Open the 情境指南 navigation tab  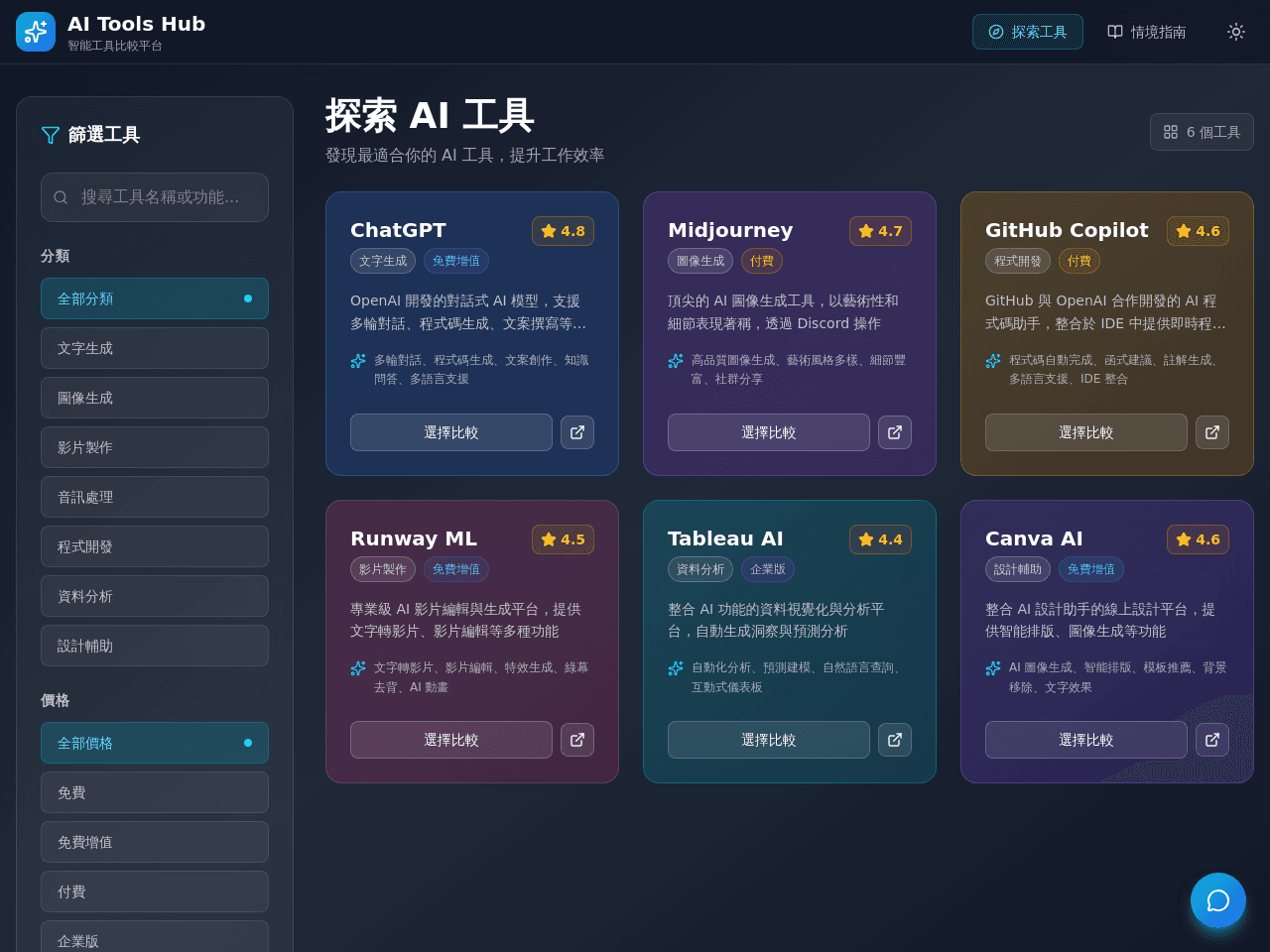coord(1147,32)
